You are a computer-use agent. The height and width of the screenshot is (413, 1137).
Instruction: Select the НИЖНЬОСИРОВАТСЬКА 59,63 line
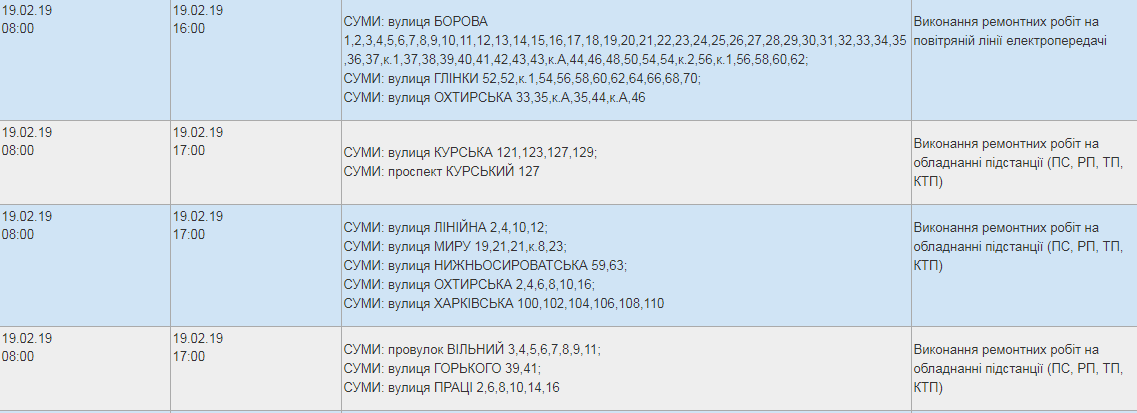coord(485,265)
